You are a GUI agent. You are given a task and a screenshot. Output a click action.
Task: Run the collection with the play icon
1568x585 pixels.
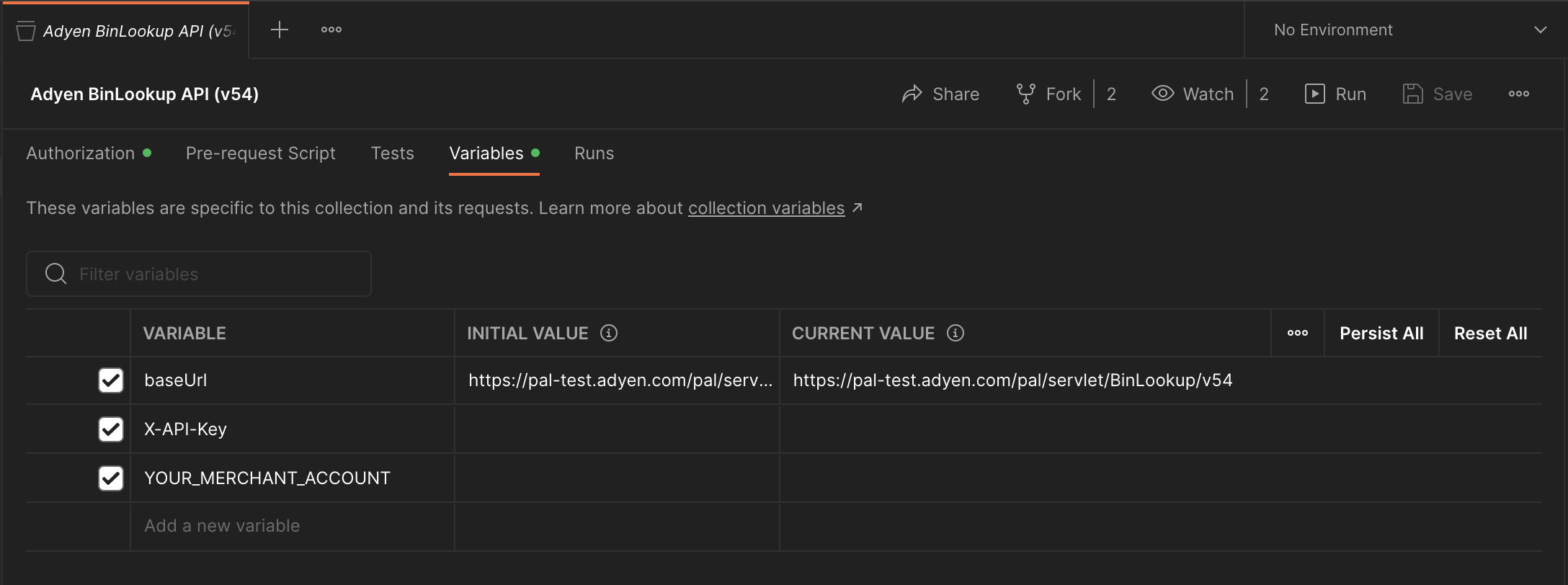pyautogui.click(x=1314, y=94)
